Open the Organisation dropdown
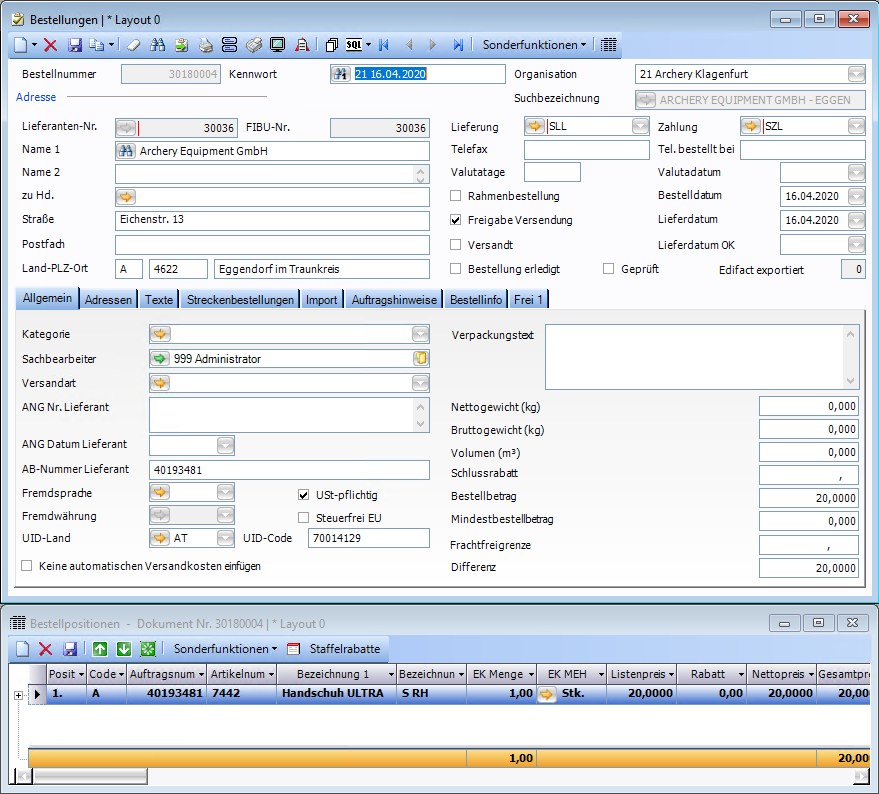 click(856, 74)
